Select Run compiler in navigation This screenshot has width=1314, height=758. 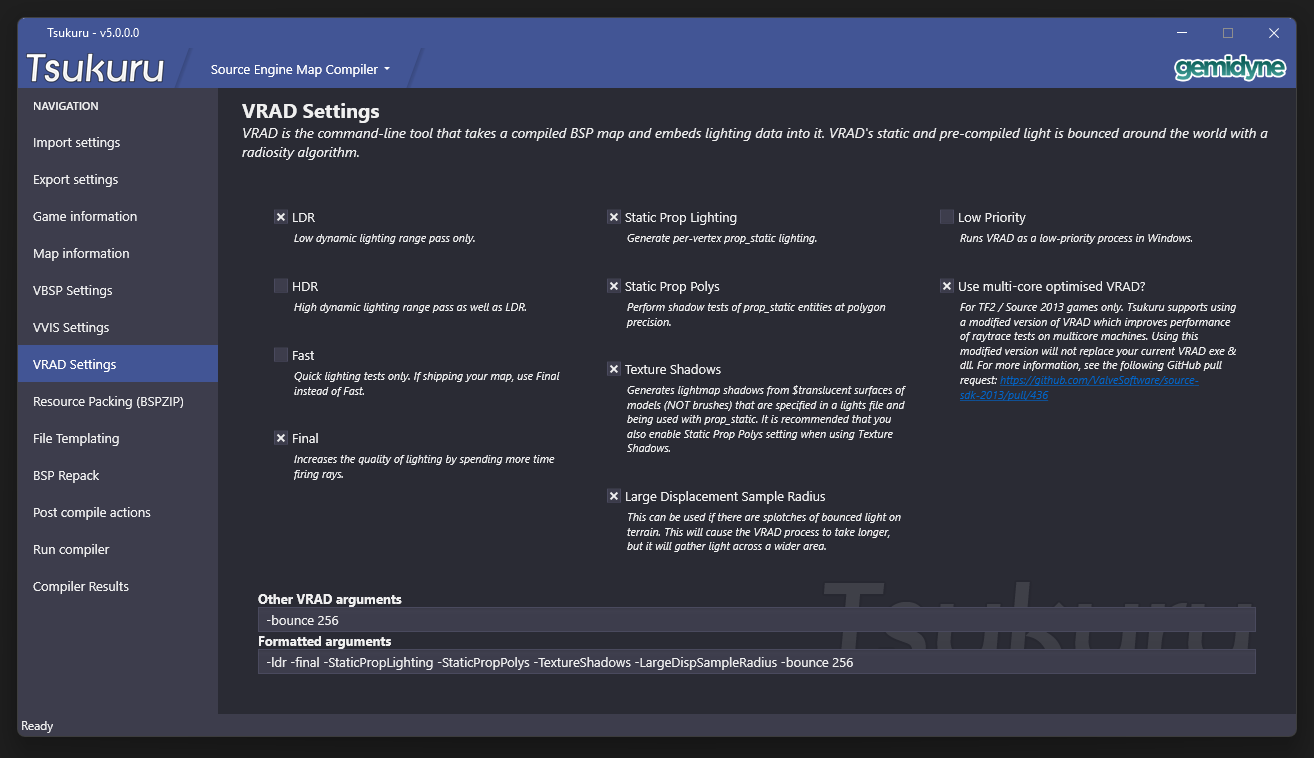coord(71,549)
